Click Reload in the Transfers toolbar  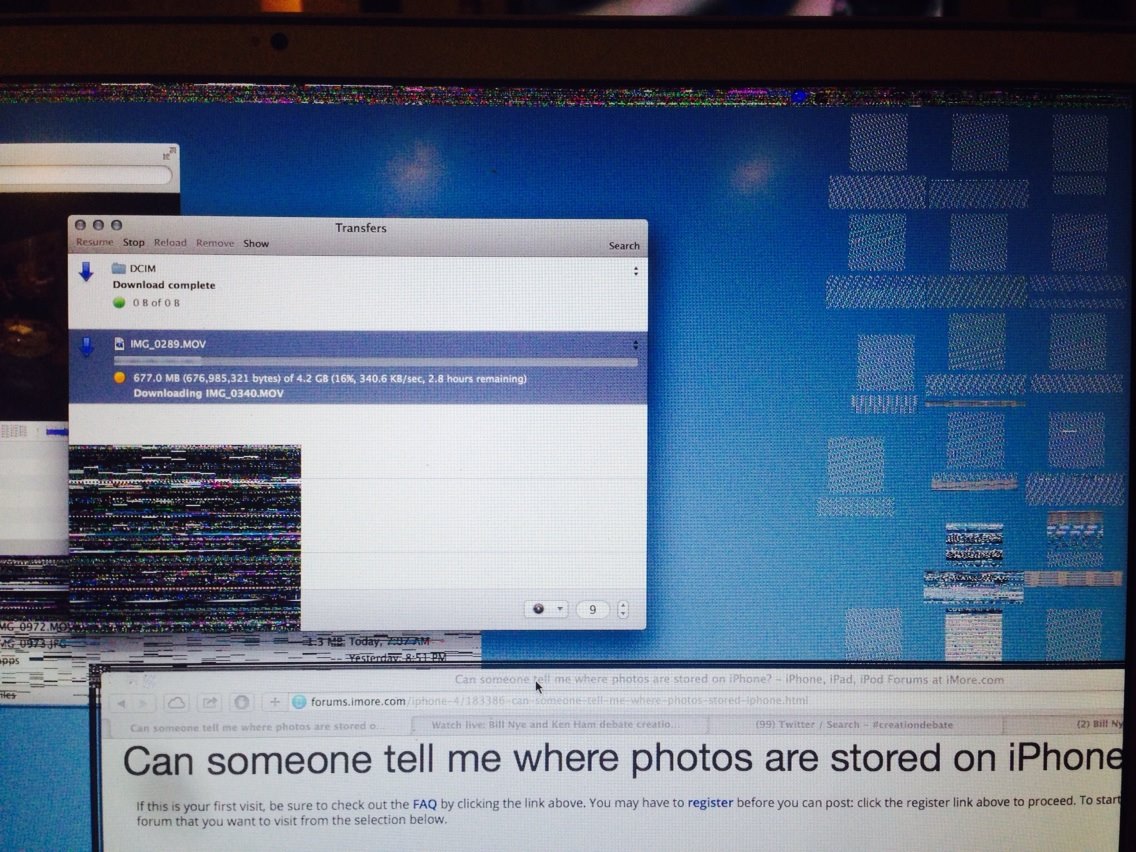(x=170, y=243)
